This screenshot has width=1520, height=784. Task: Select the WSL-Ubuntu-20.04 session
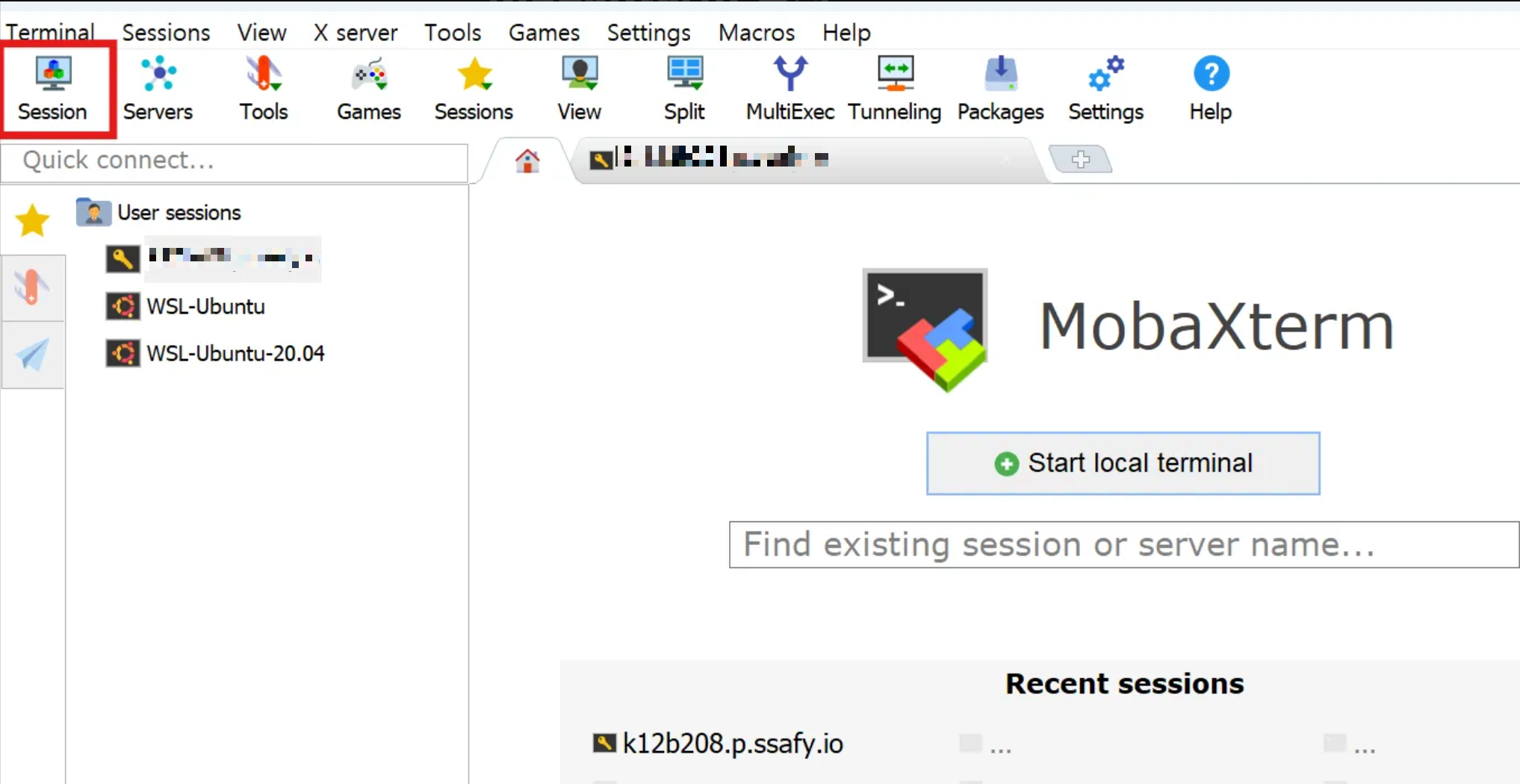pos(216,353)
